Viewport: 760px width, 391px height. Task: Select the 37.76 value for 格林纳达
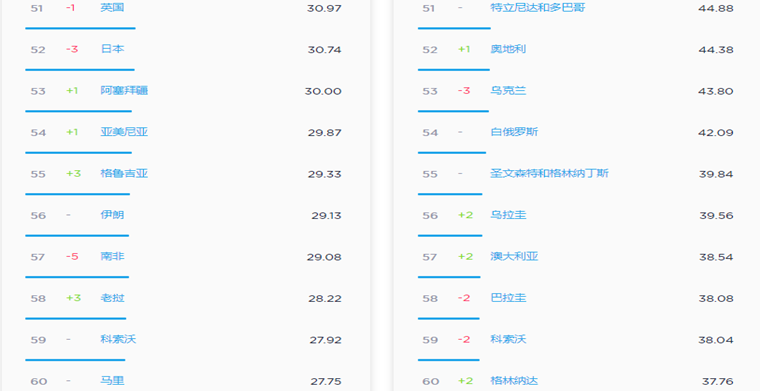pyautogui.click(x=718, y=381)
